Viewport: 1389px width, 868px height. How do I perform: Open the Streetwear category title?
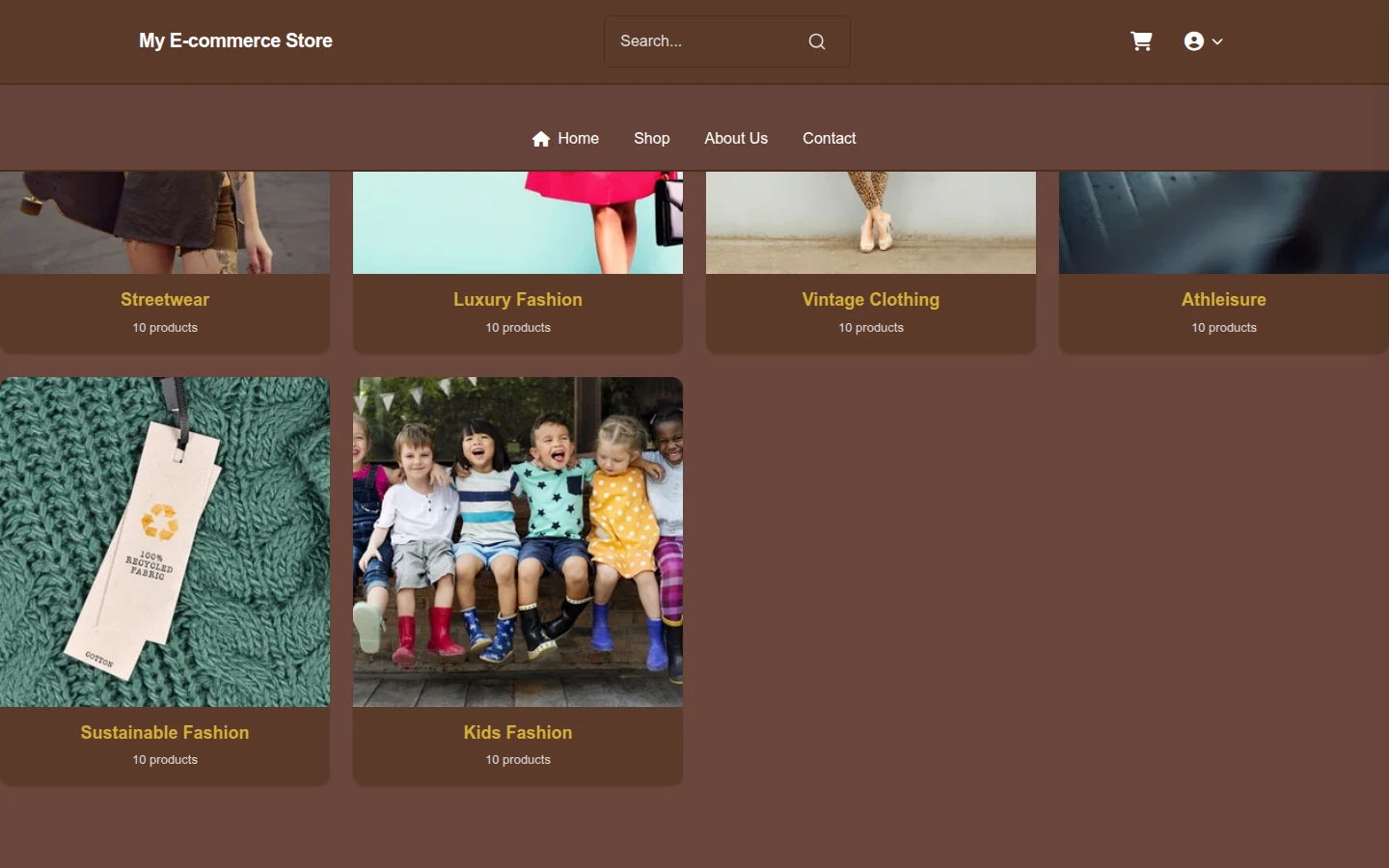pyautogui.click(x=165, y=300)
